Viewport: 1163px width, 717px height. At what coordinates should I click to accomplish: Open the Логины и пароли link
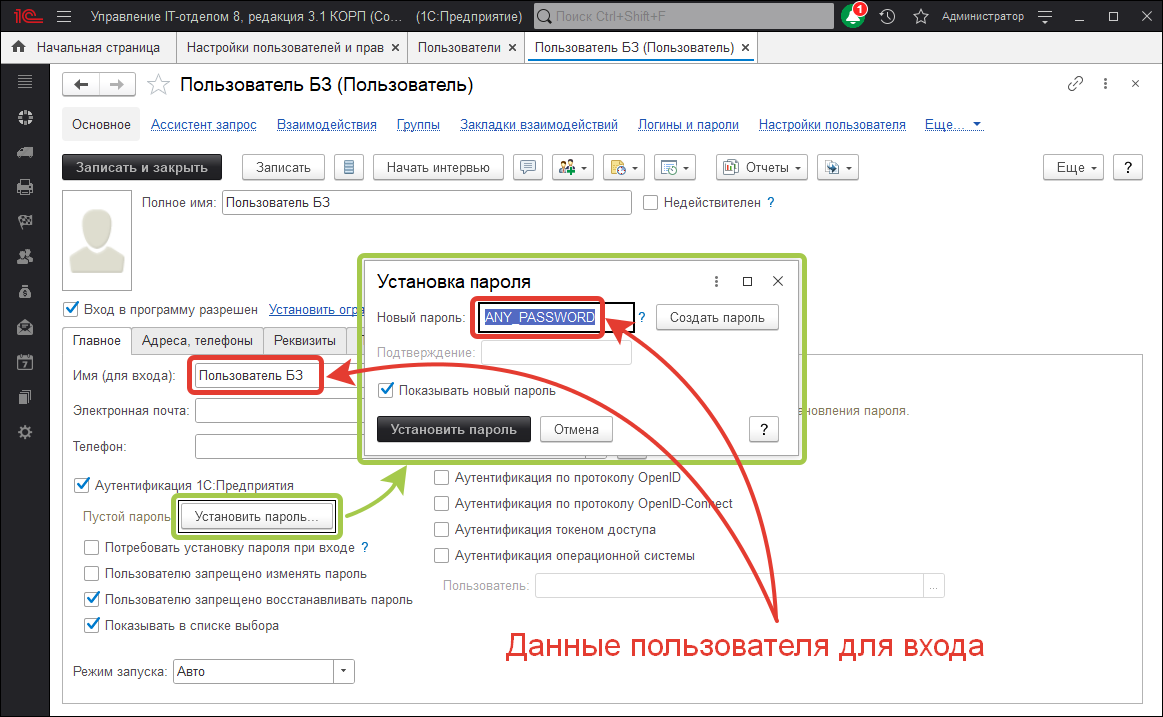(688, 124)
